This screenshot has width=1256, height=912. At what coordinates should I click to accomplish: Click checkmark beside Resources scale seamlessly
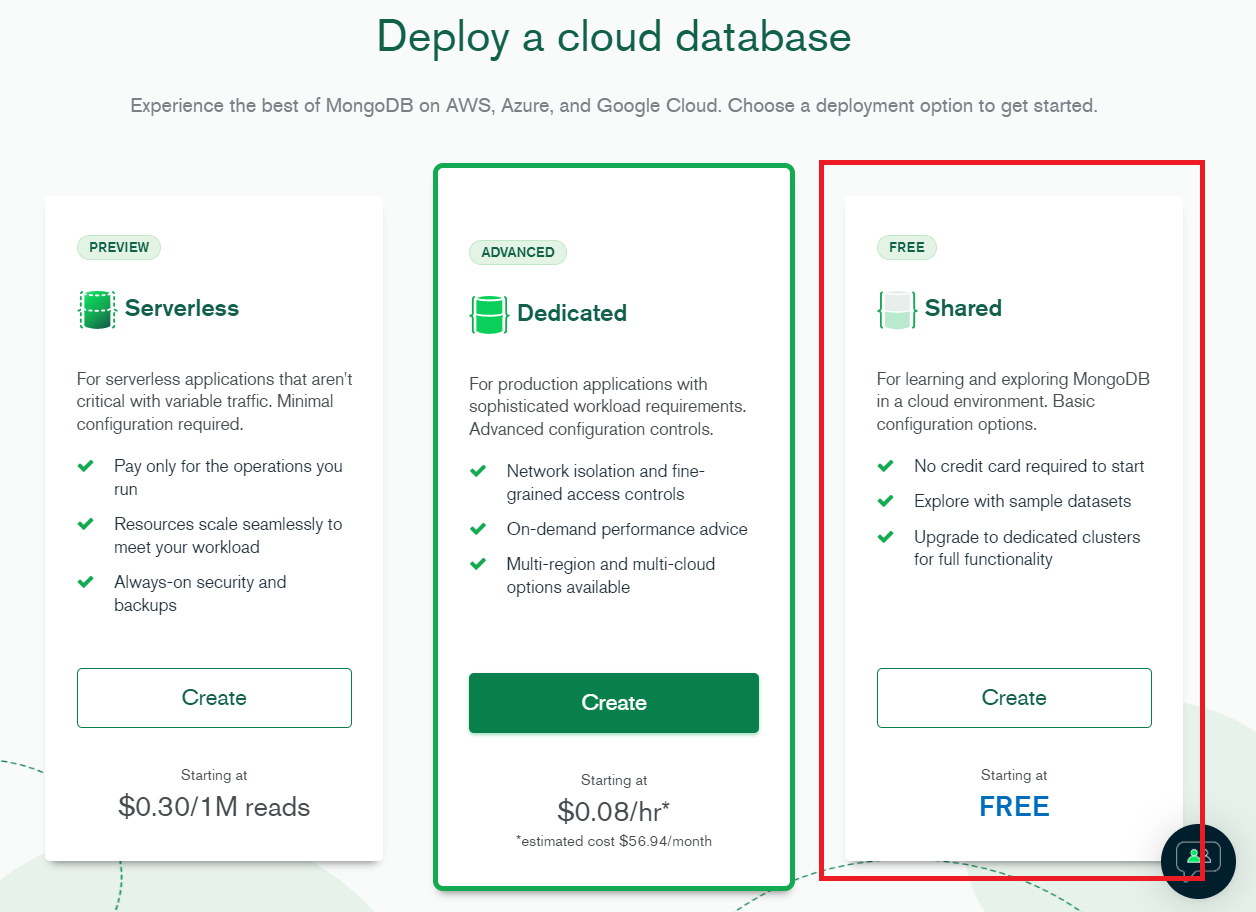86,524
